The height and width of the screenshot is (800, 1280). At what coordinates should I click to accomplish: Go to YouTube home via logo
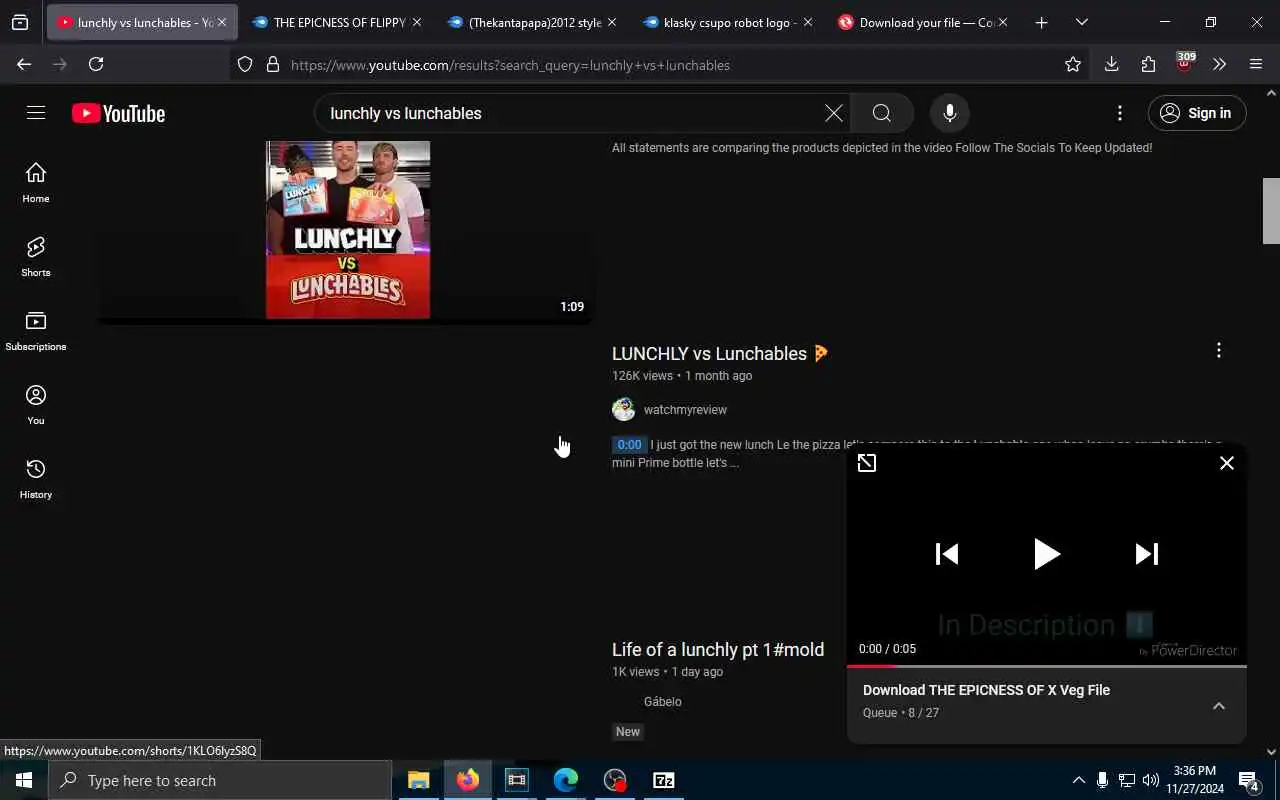pos(119,114)
